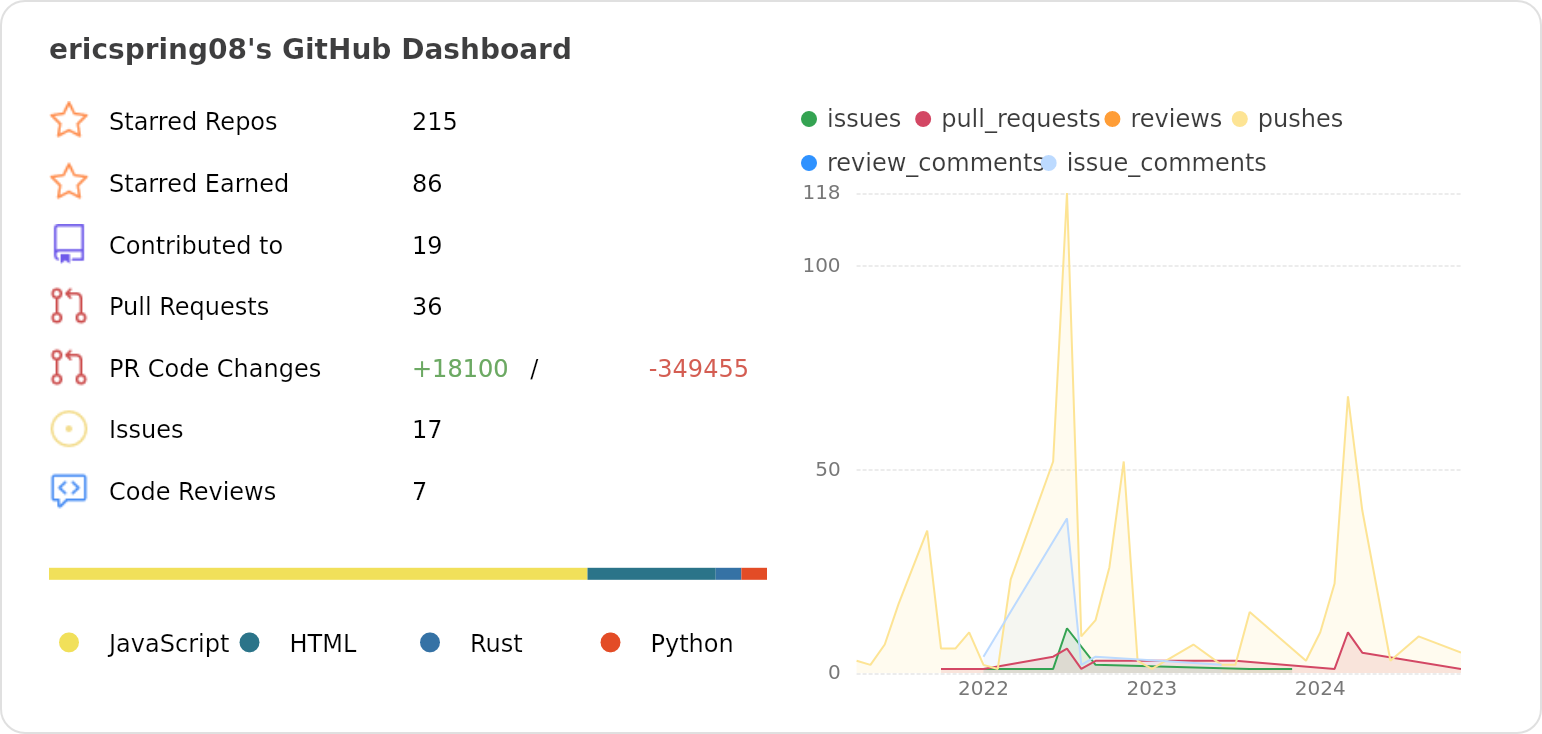The width and height of the screenshot is (1542, 734).
Task: Click the reviews legend label
Action: (x=1176, y=119)
